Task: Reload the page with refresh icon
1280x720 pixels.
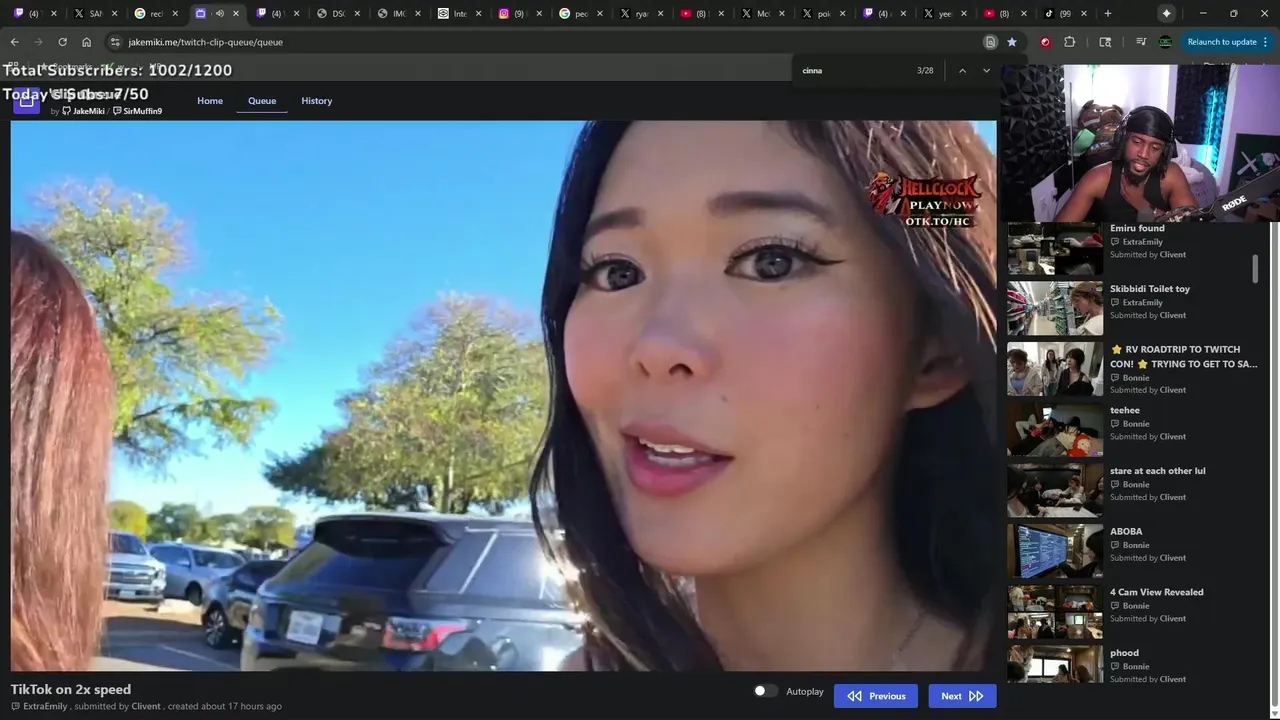Action: tap(62, 42)
